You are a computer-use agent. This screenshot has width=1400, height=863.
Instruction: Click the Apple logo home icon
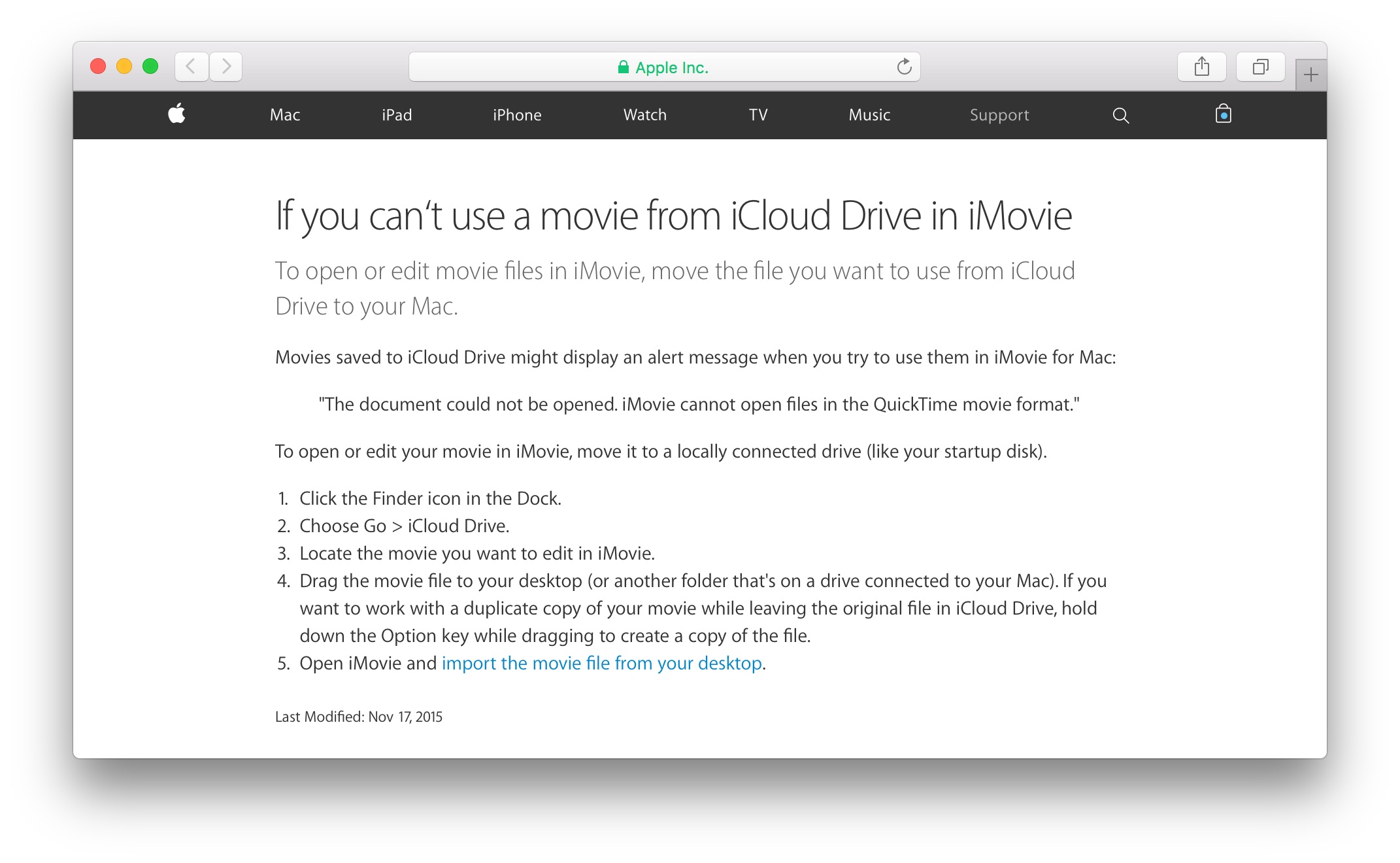click(176, 114)
